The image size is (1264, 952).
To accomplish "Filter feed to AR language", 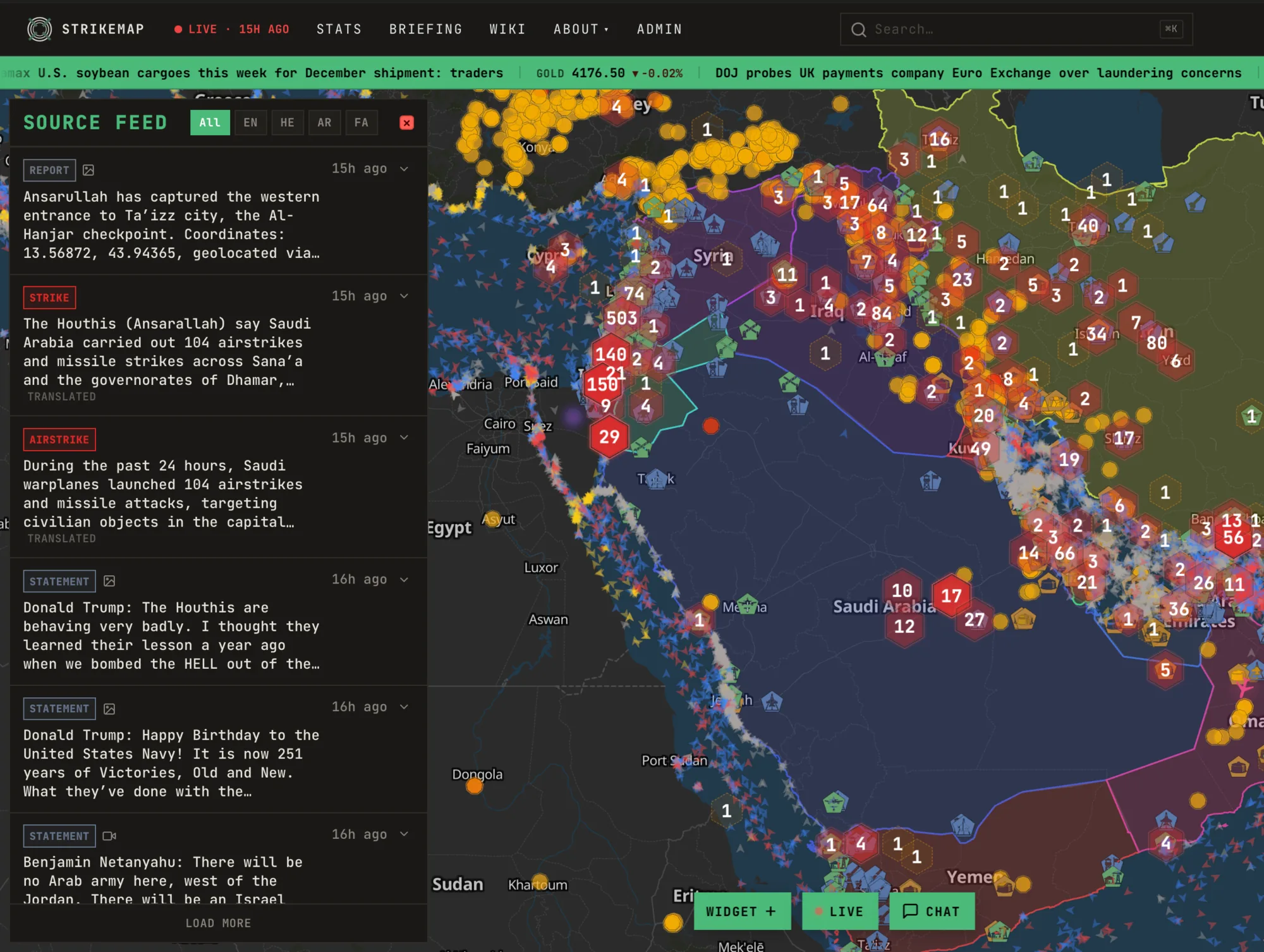I will (324, 123).
